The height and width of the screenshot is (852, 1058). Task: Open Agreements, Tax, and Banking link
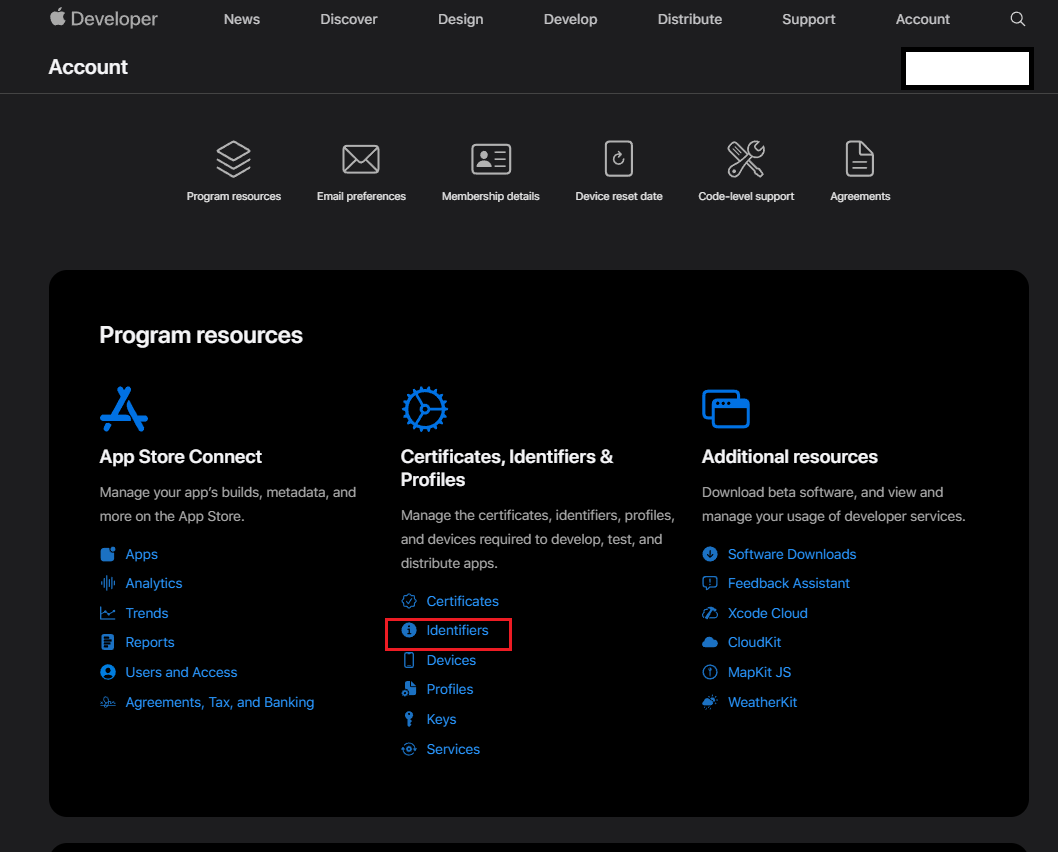[x=220, y=702]
